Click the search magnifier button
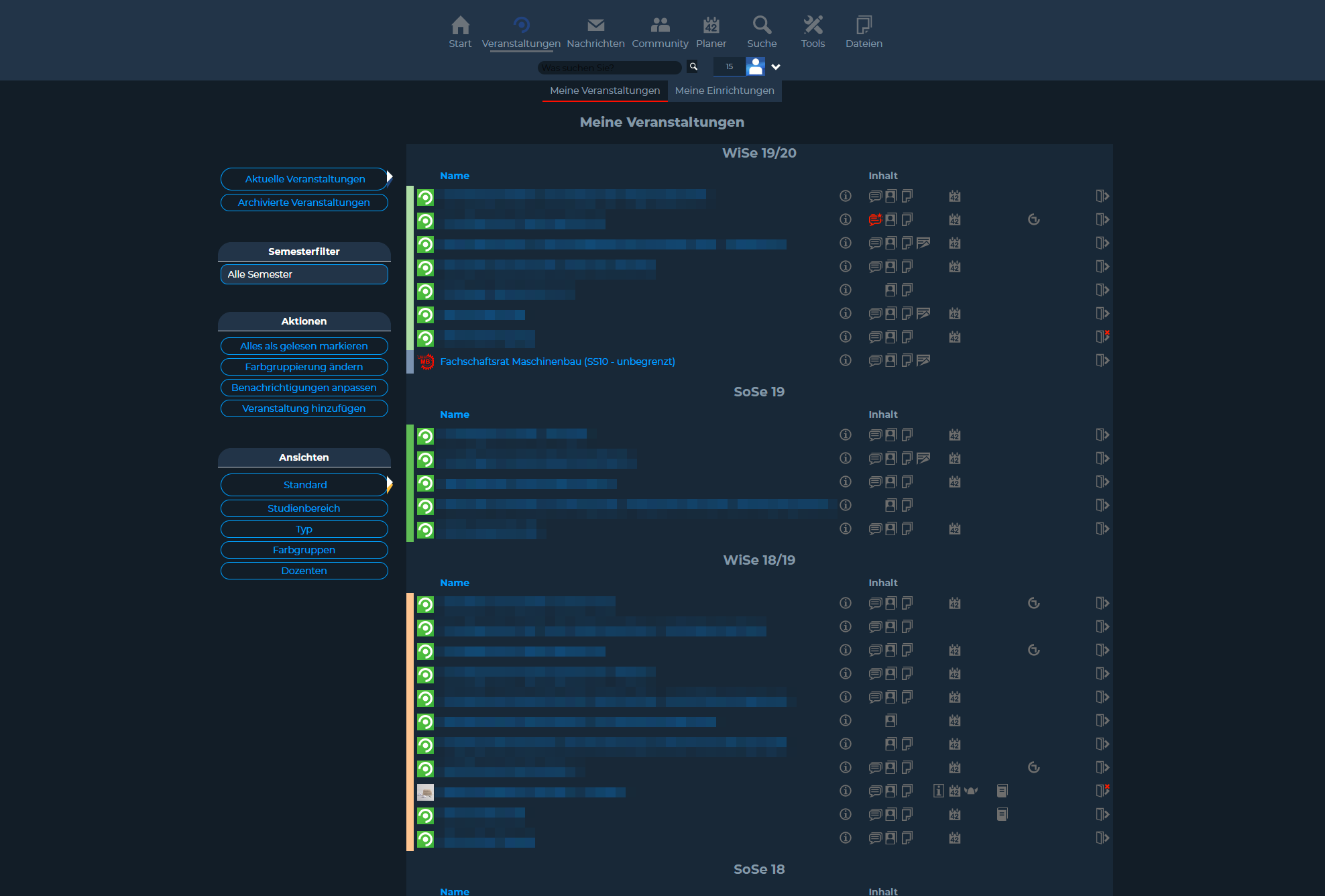This screenshot has width=1325, height=896. coord(693,66)
